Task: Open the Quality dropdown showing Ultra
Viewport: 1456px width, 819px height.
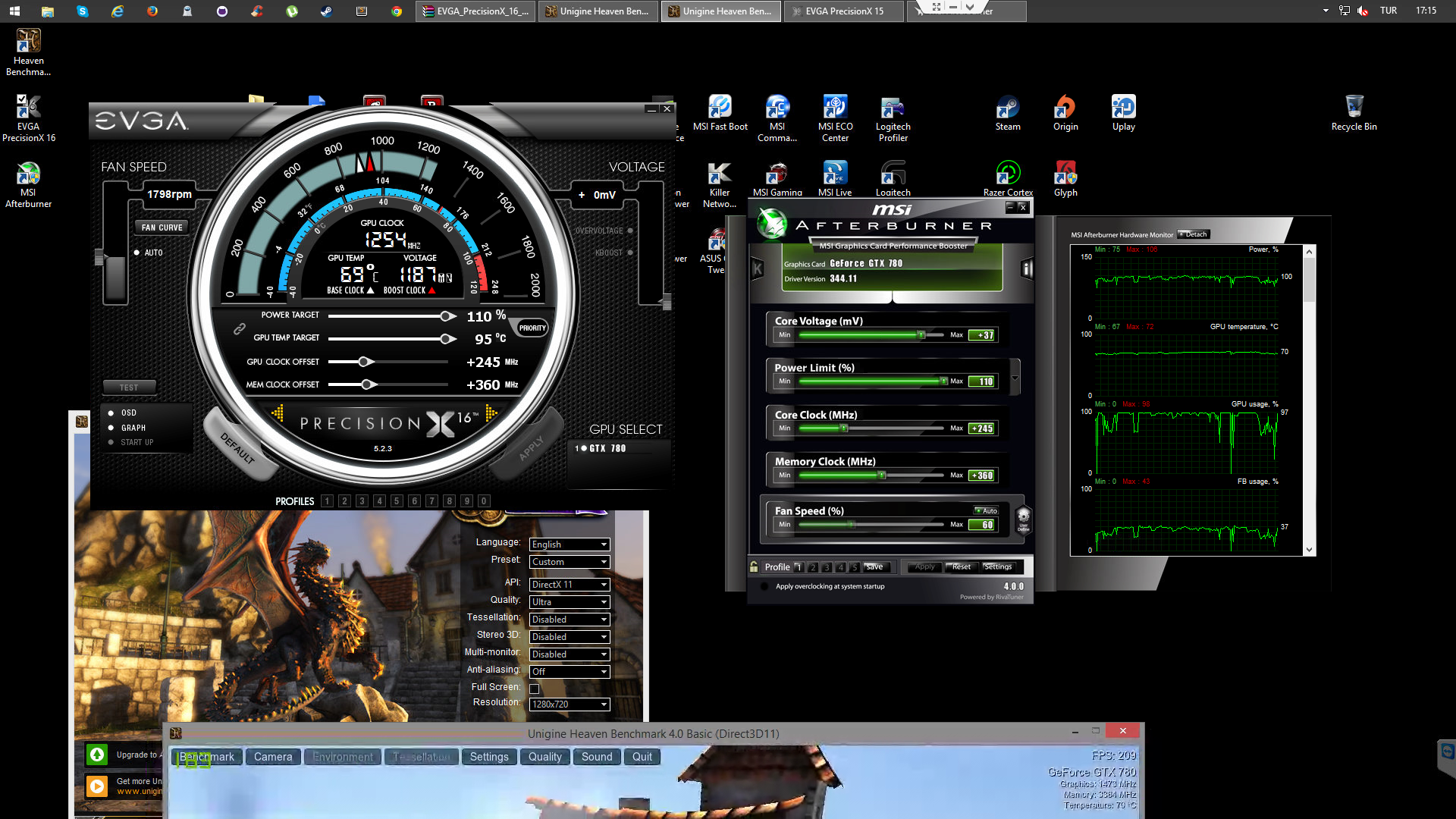Action: click(570, 602)
